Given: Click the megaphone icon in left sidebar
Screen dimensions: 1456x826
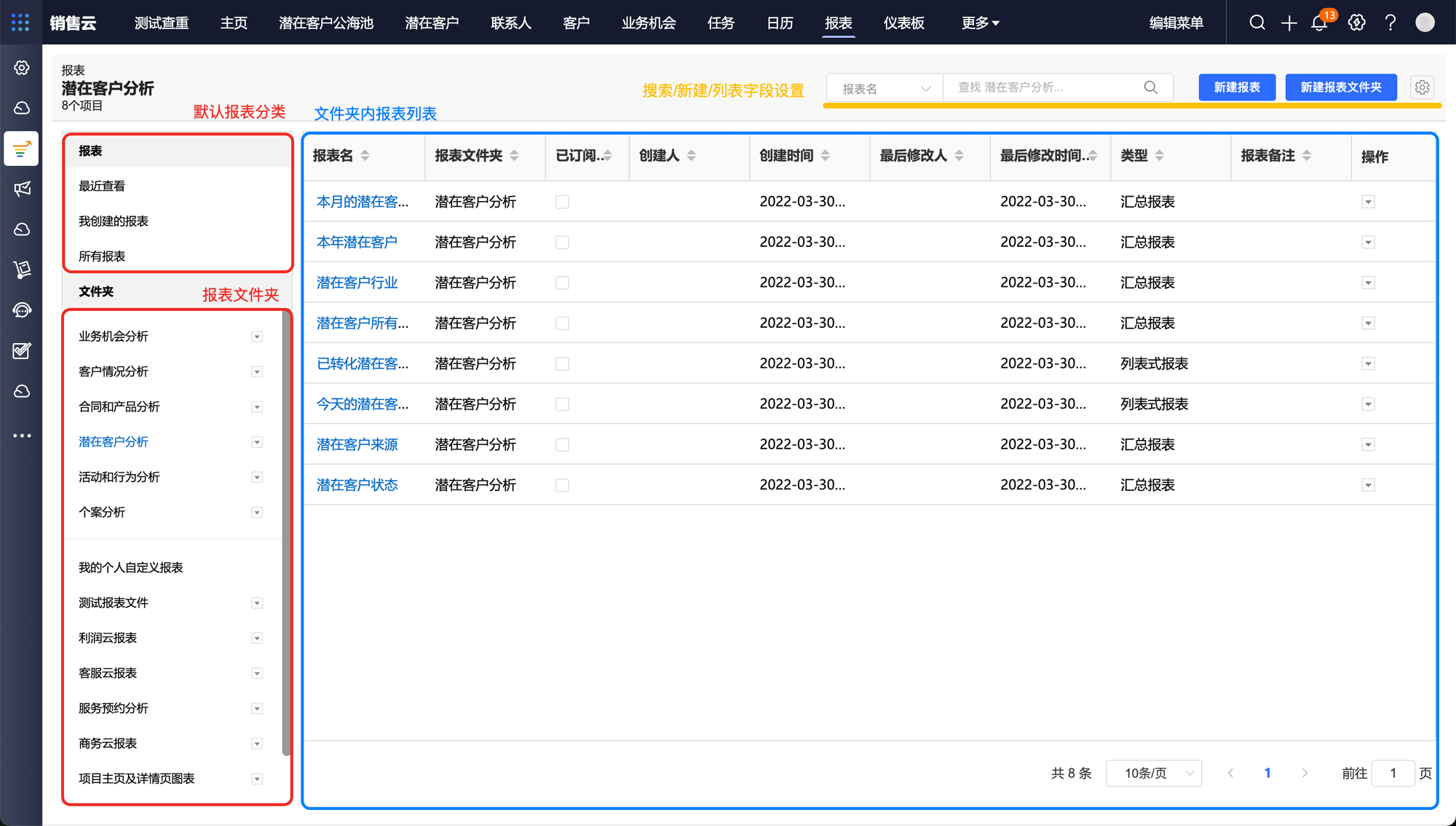Looking at the screenshot, I should click(x=22, y=189).
